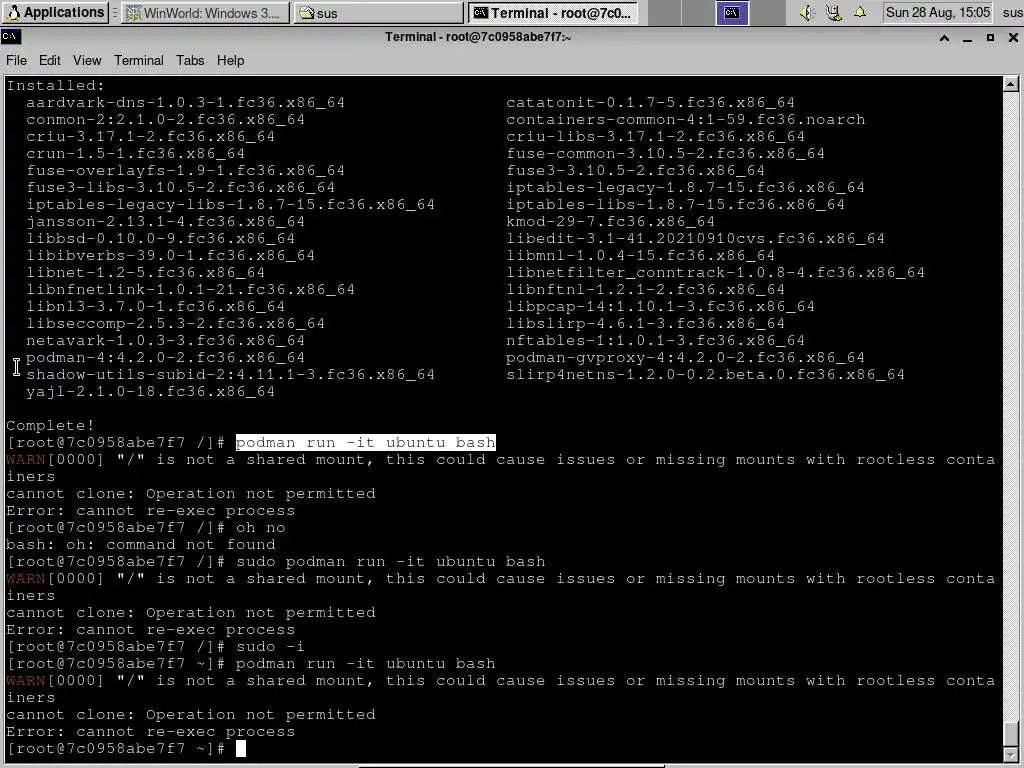This screenshot has width=1024, height=768.
Task: Switch to the sus folder taskbar window
Action: point(378,12)
